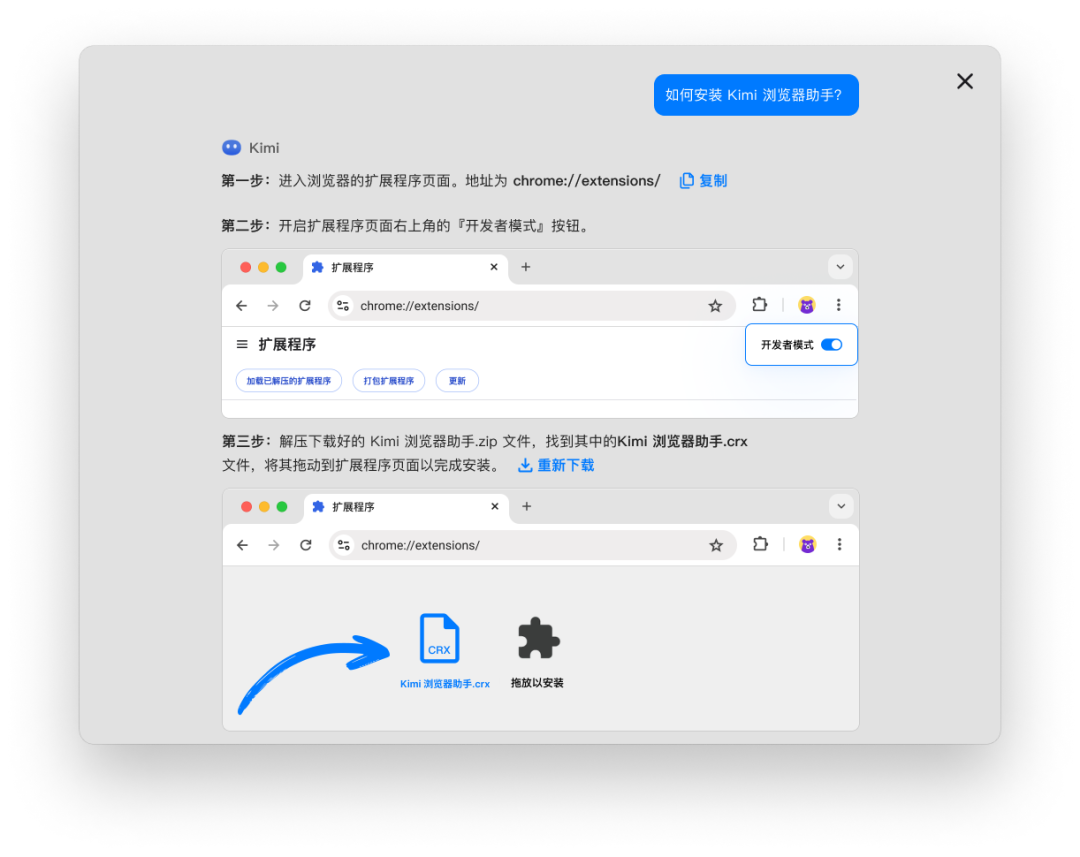Click the dark puzzle piece drop icon
Screen dimensions: 1080x857
pos(539,638)
